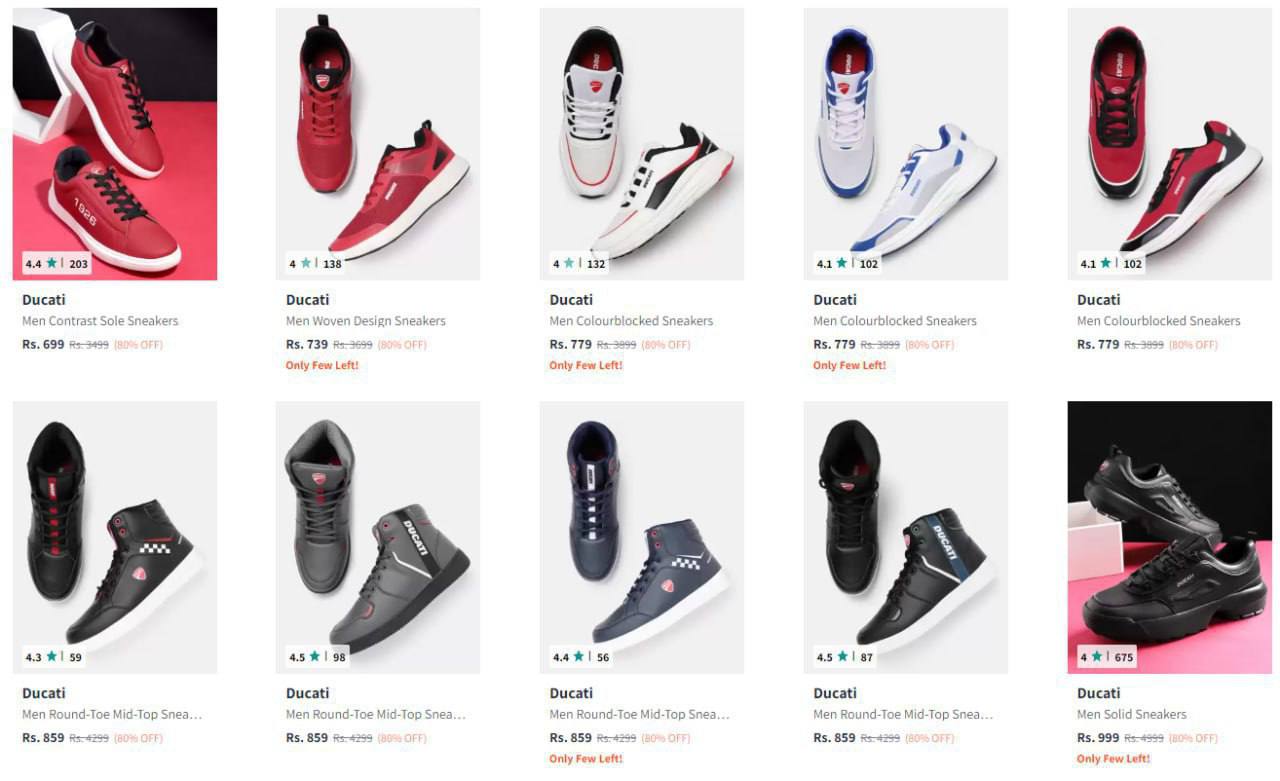
Task: Open the red and black Colourblocked Sneakers image
Action: coord(1170,144)
